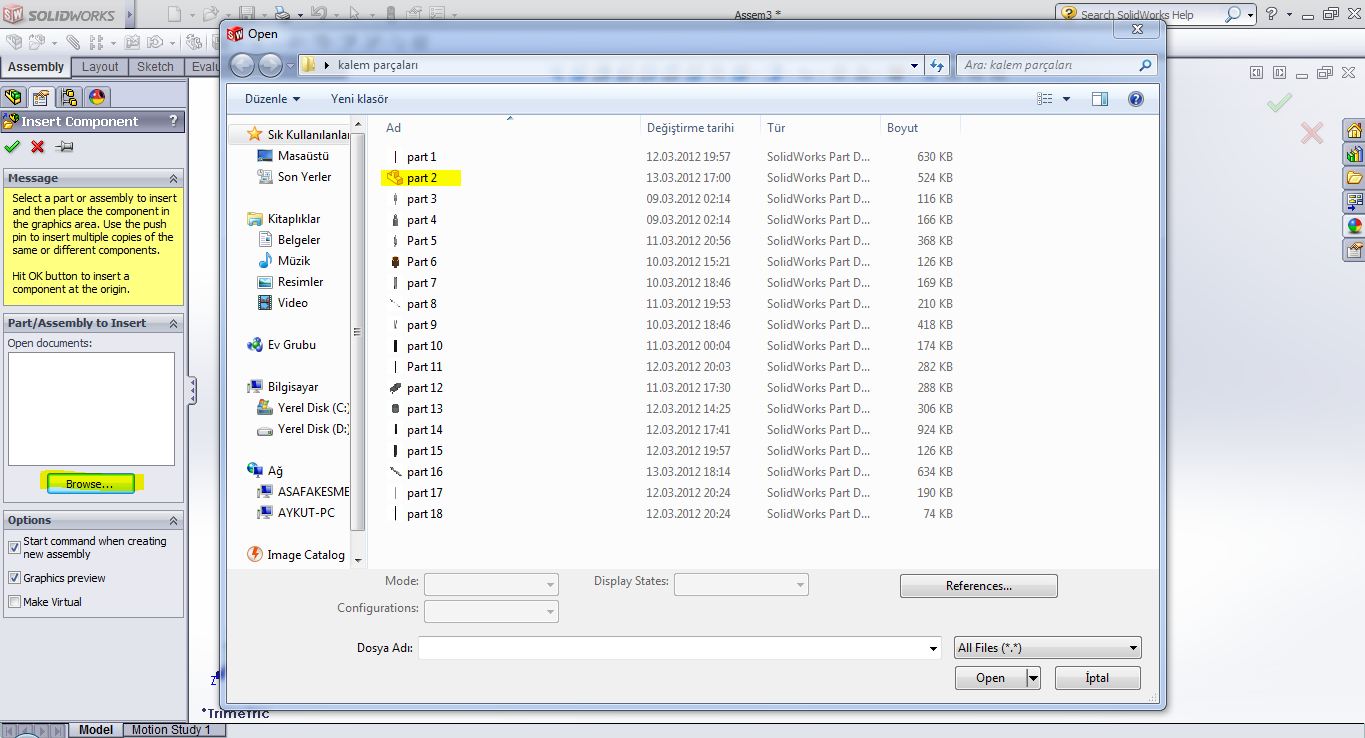The width and height of the screenshot is (1365, 738).
Task: Switch to the Sketch tab
Action: pyautogui.click(x=155, y=67)
